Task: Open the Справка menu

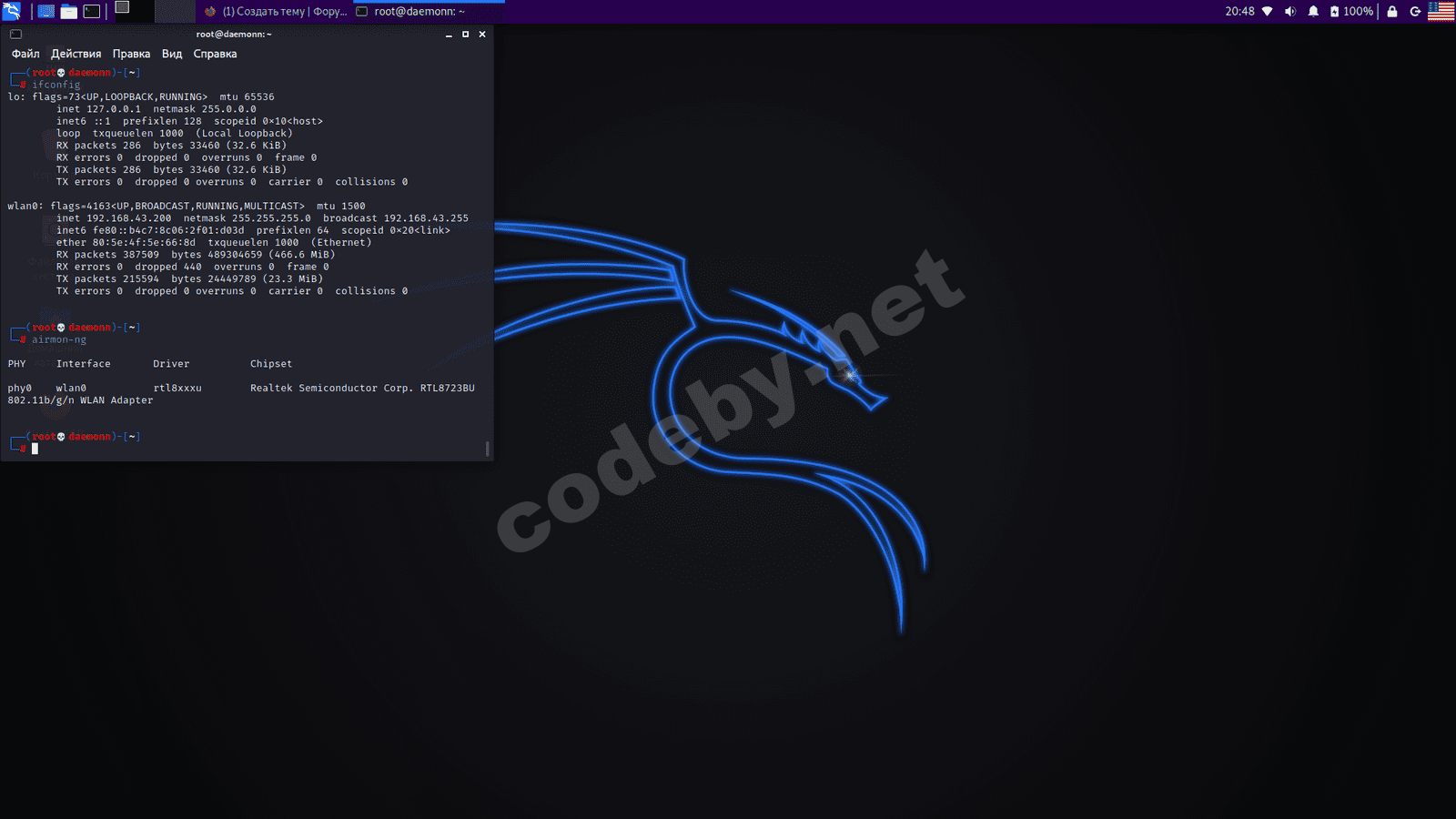Action: [215, 54]
